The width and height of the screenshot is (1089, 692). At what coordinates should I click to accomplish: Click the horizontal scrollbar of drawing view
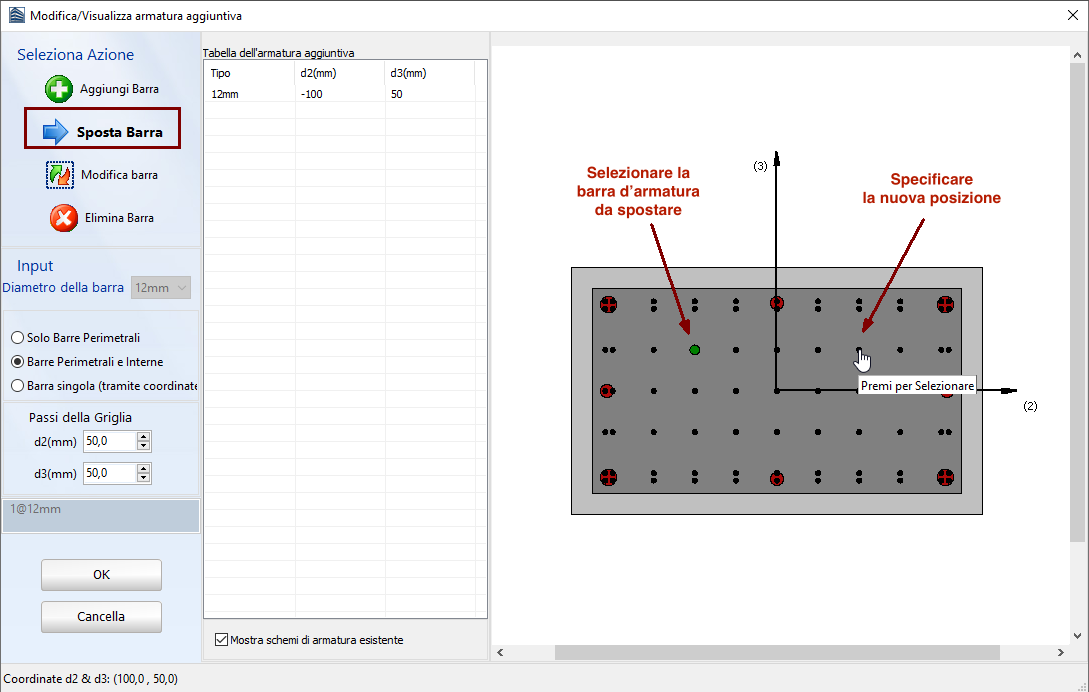(777, 653)
